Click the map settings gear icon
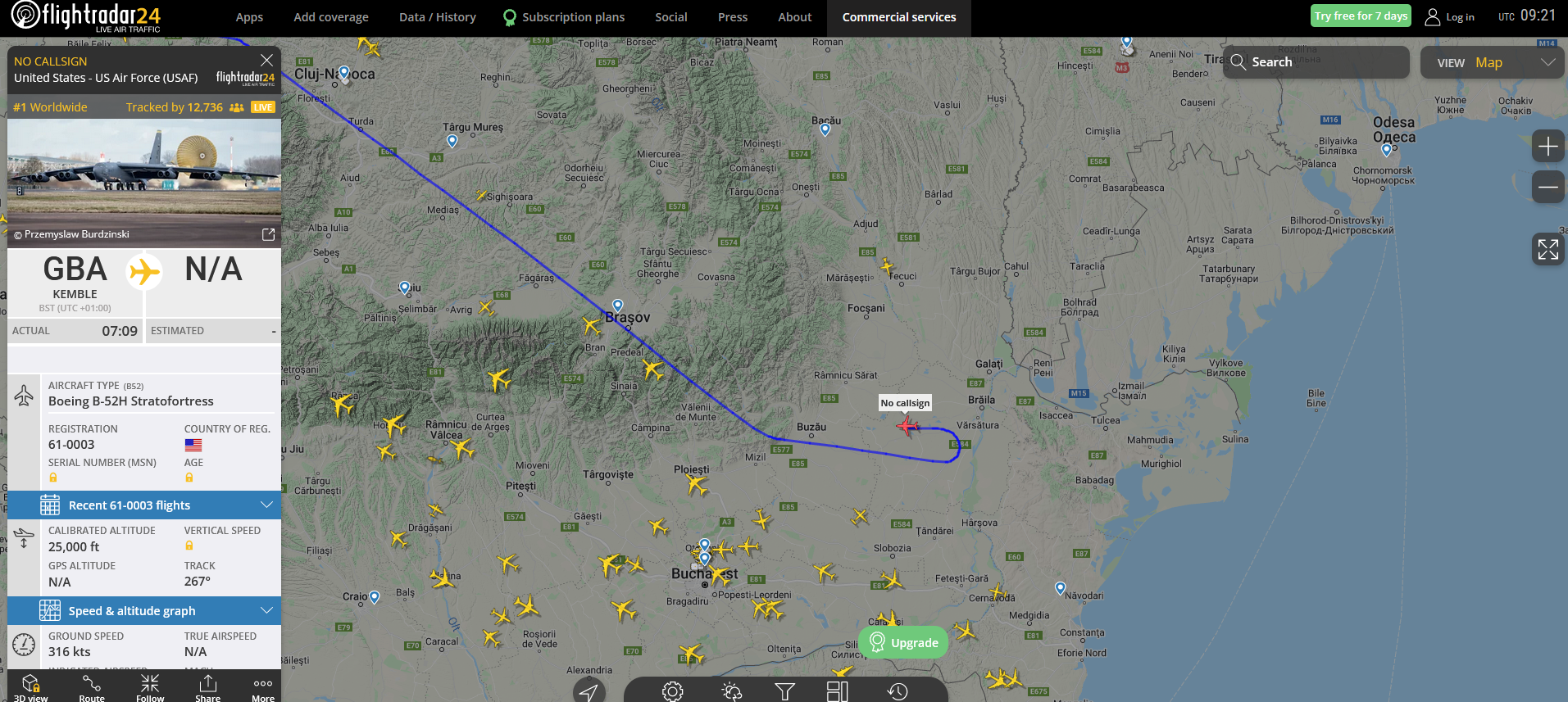Screen dimensions: 1568x702 point(672,691)
